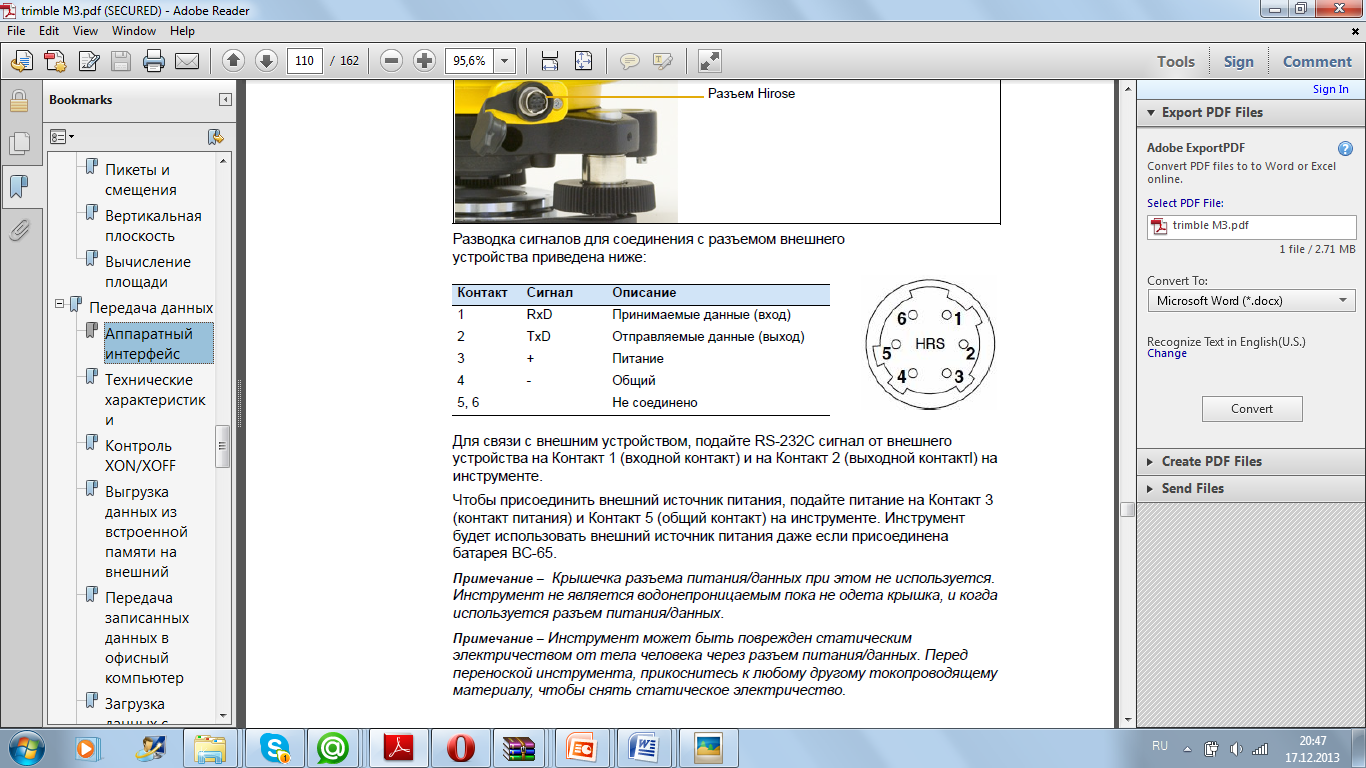Select 'Передача записанных данных в офисный компьютер' bookmark
1366x768 pixels.
[x=147, y=638]
